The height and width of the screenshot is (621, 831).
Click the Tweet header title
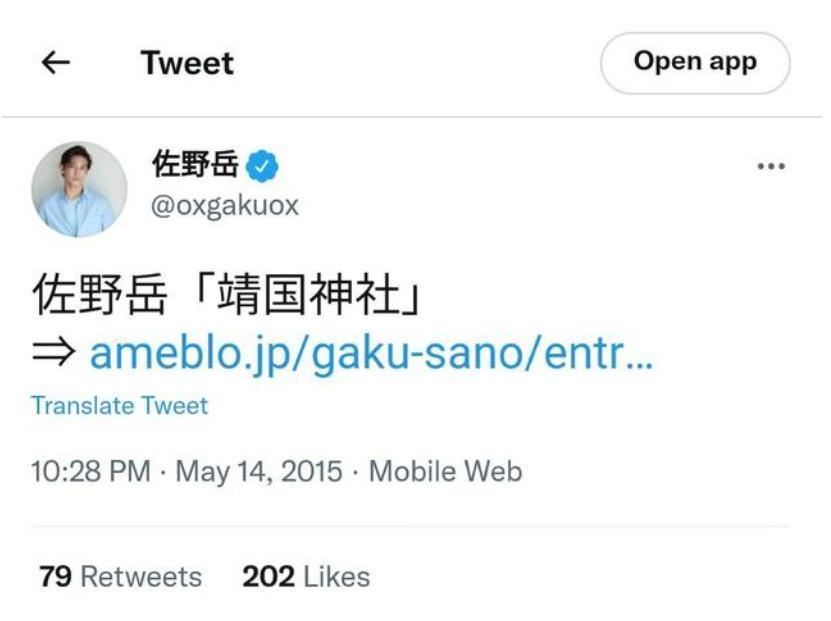(x=187, y=63)
